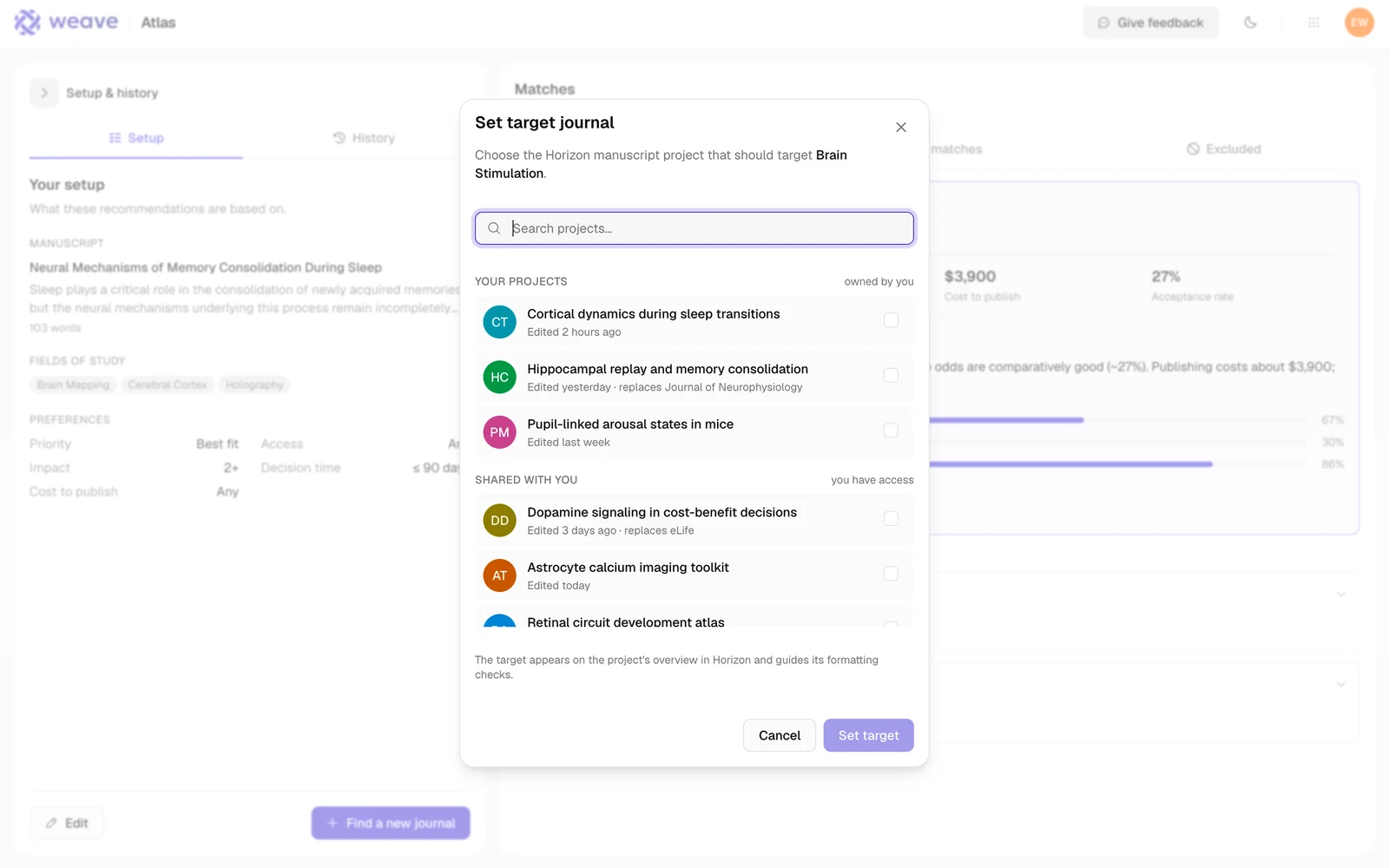Open the EW user avatar menu
1389x868 pixels.
[x=1359, y=23]
